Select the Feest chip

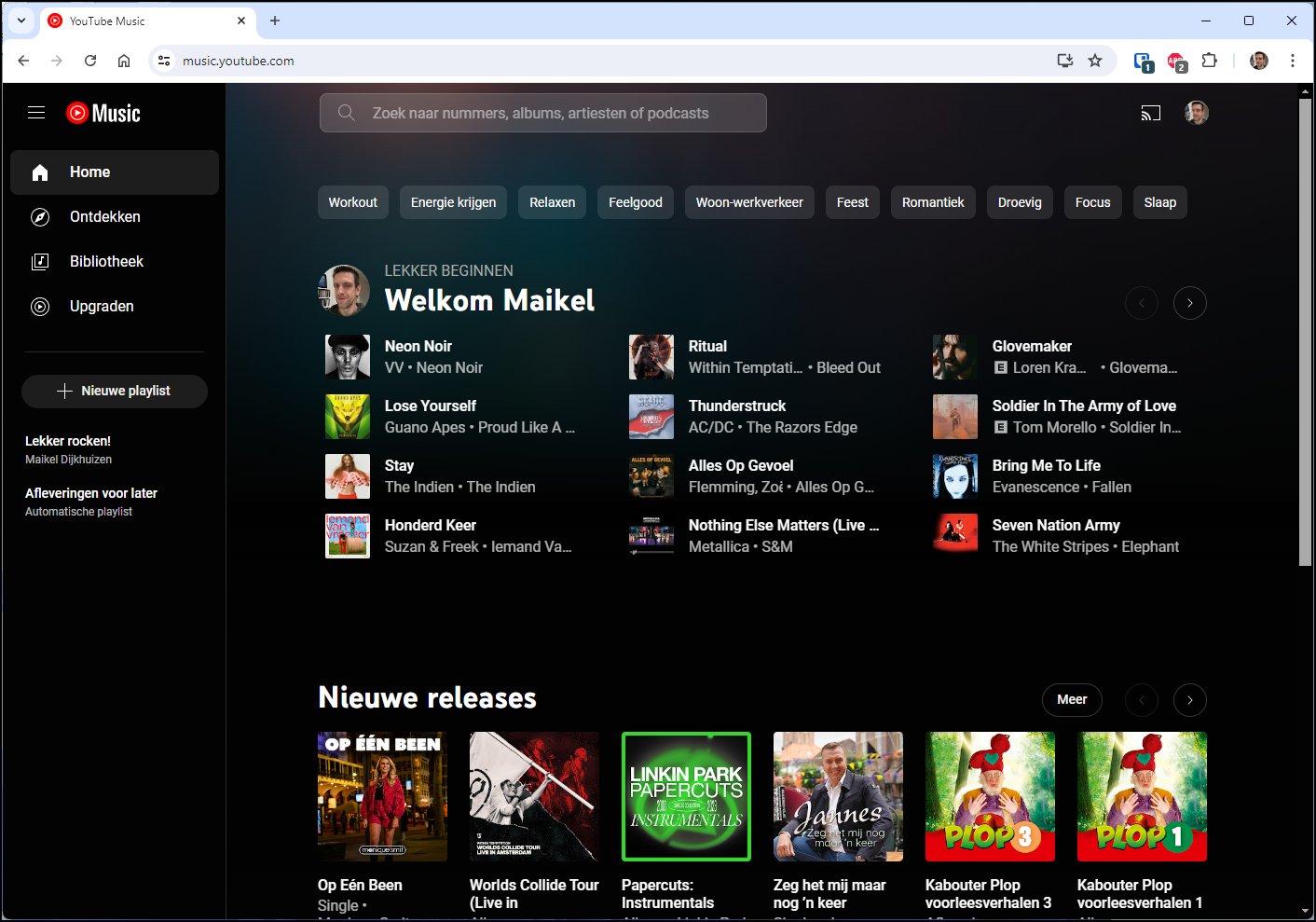(853, 202)
